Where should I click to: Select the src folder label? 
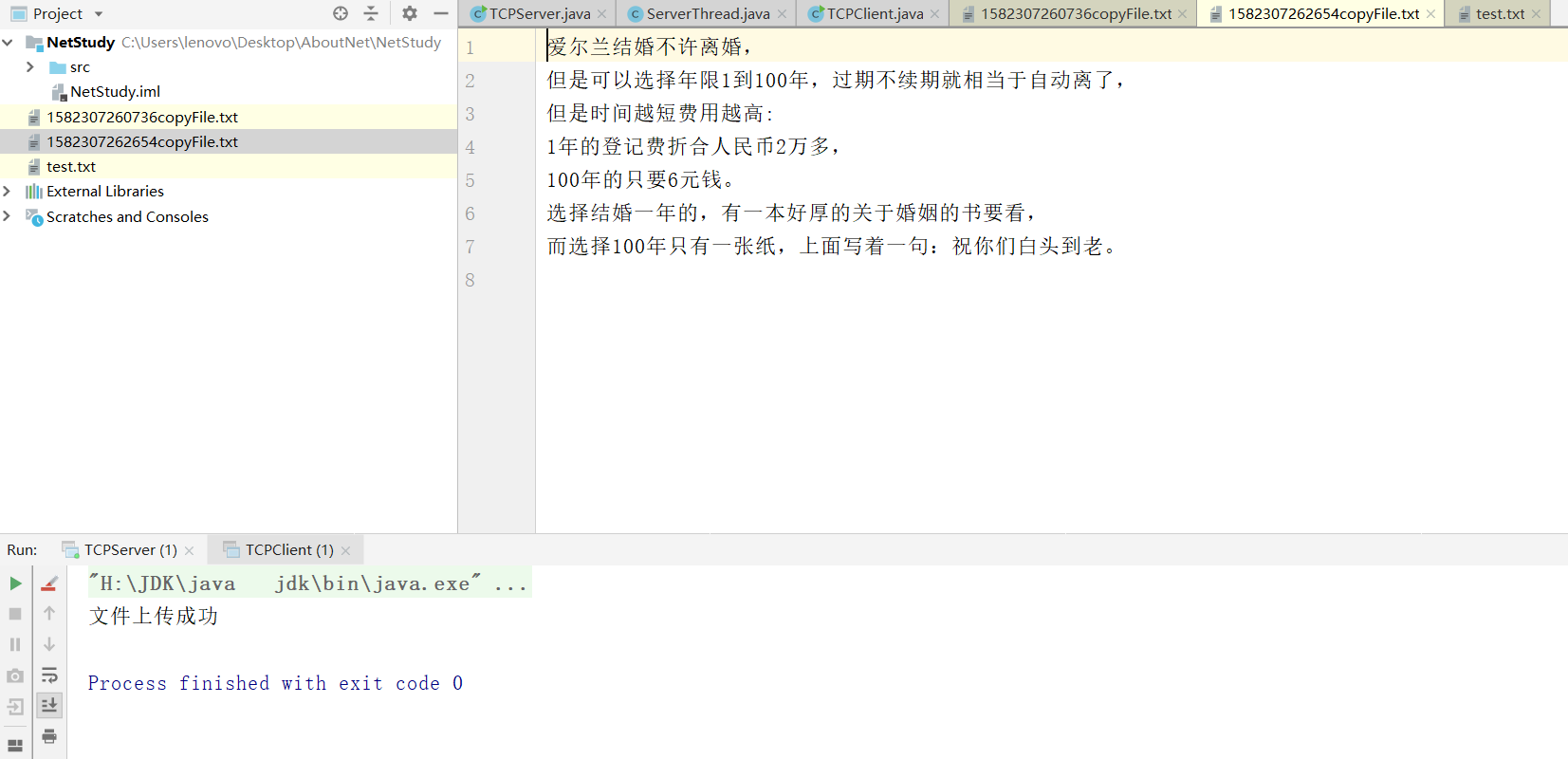pos(80,67)
